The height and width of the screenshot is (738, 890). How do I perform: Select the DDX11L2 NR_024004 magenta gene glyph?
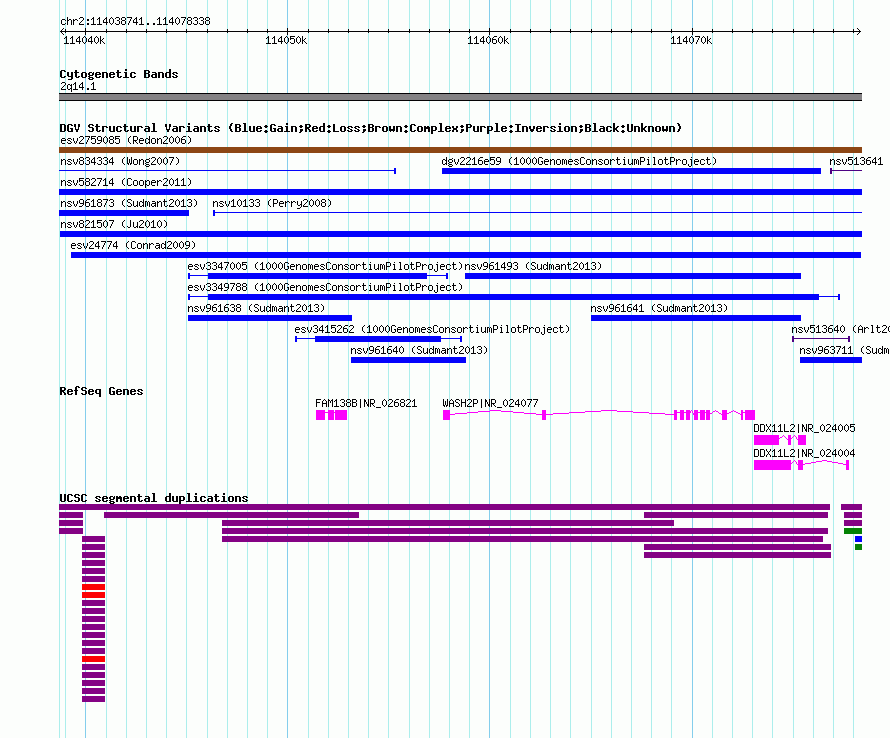[x=801, y=465]
